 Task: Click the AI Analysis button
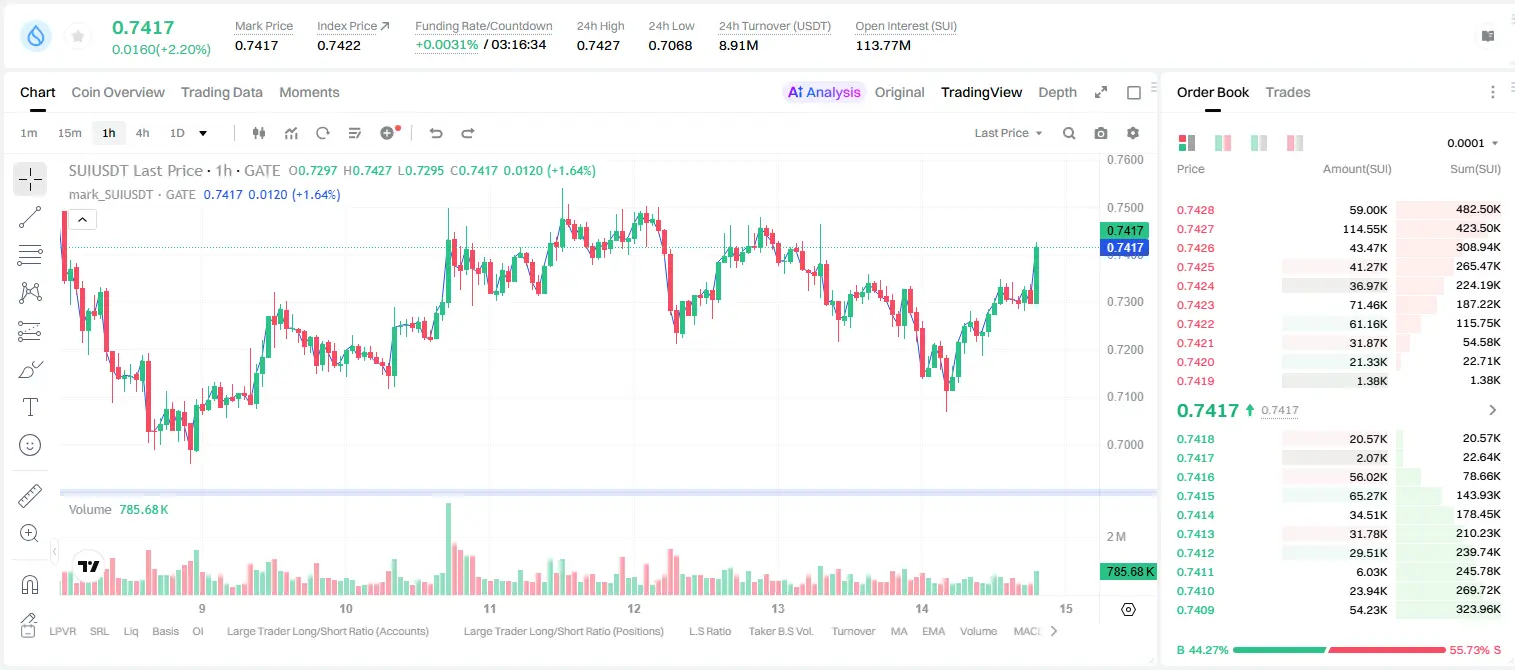[824, 92]
